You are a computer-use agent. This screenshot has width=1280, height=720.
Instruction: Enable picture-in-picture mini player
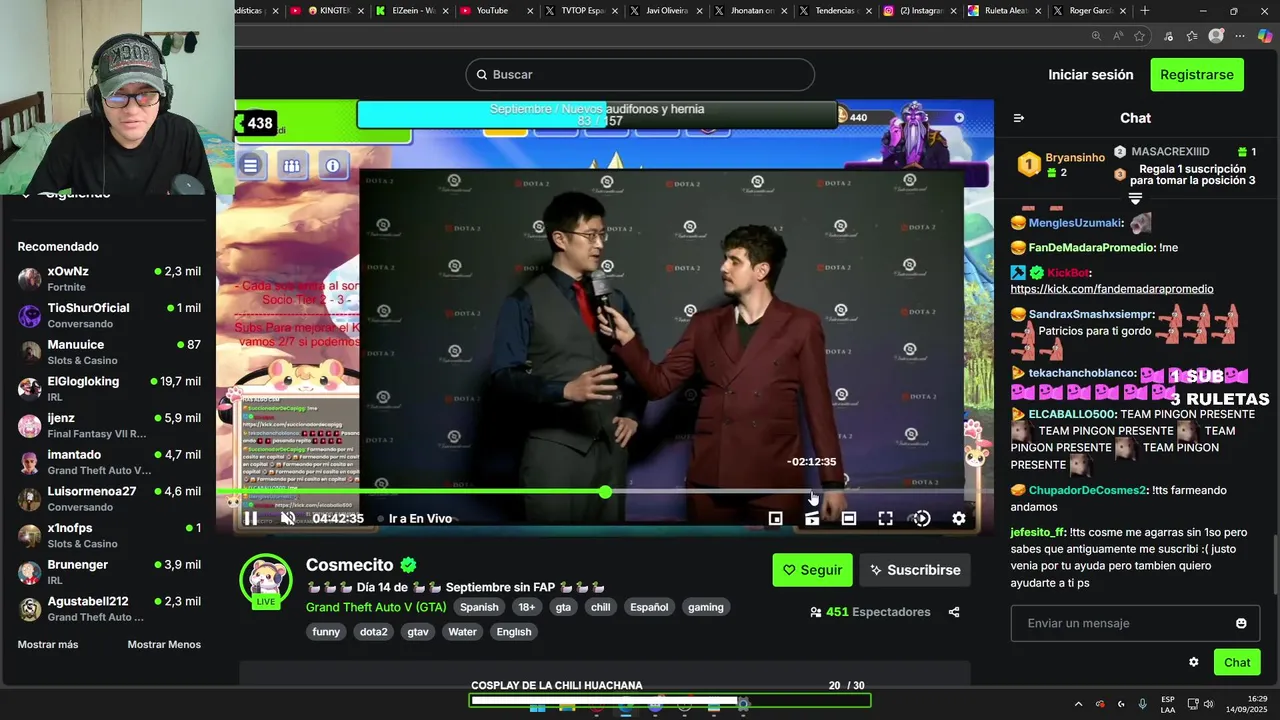(775, 518)
